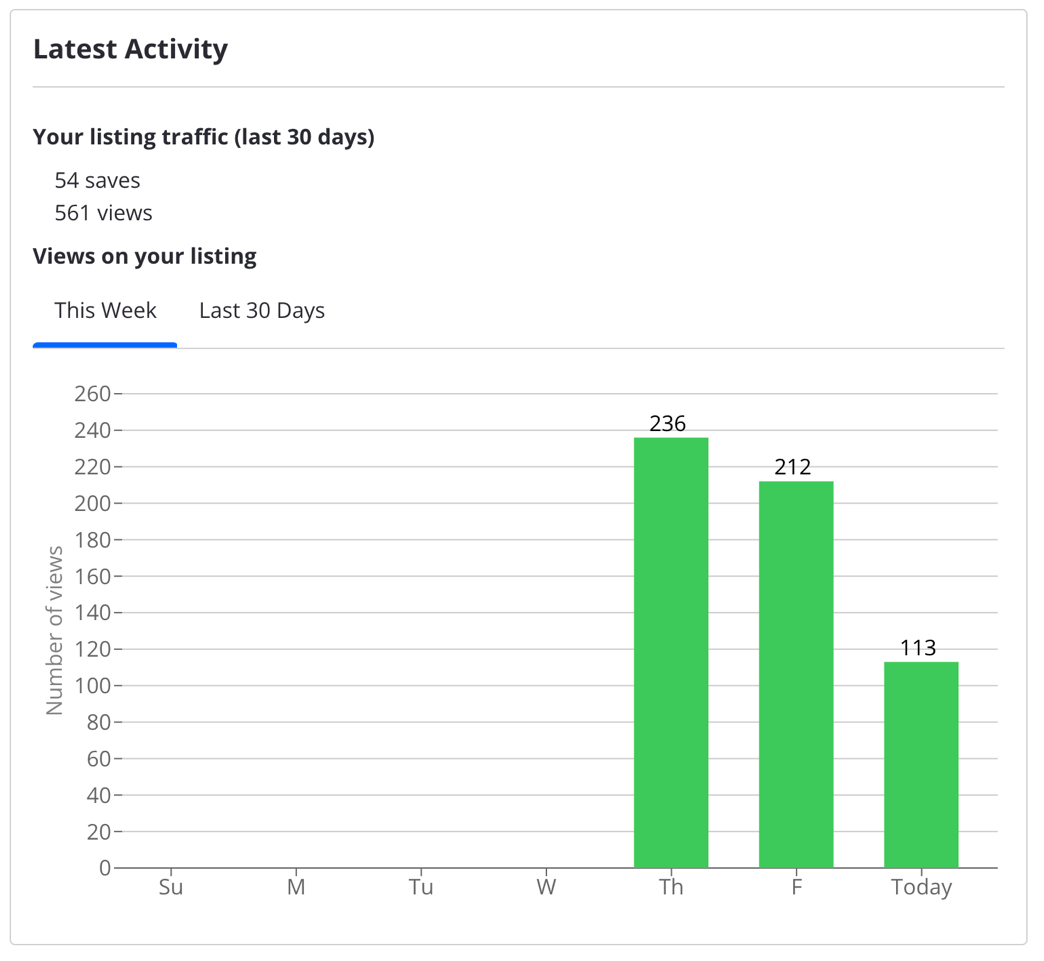Viewport: 1044px width, 961px height.
Task: Click the 'W' axis label
Action: click(x=546, y=887)
